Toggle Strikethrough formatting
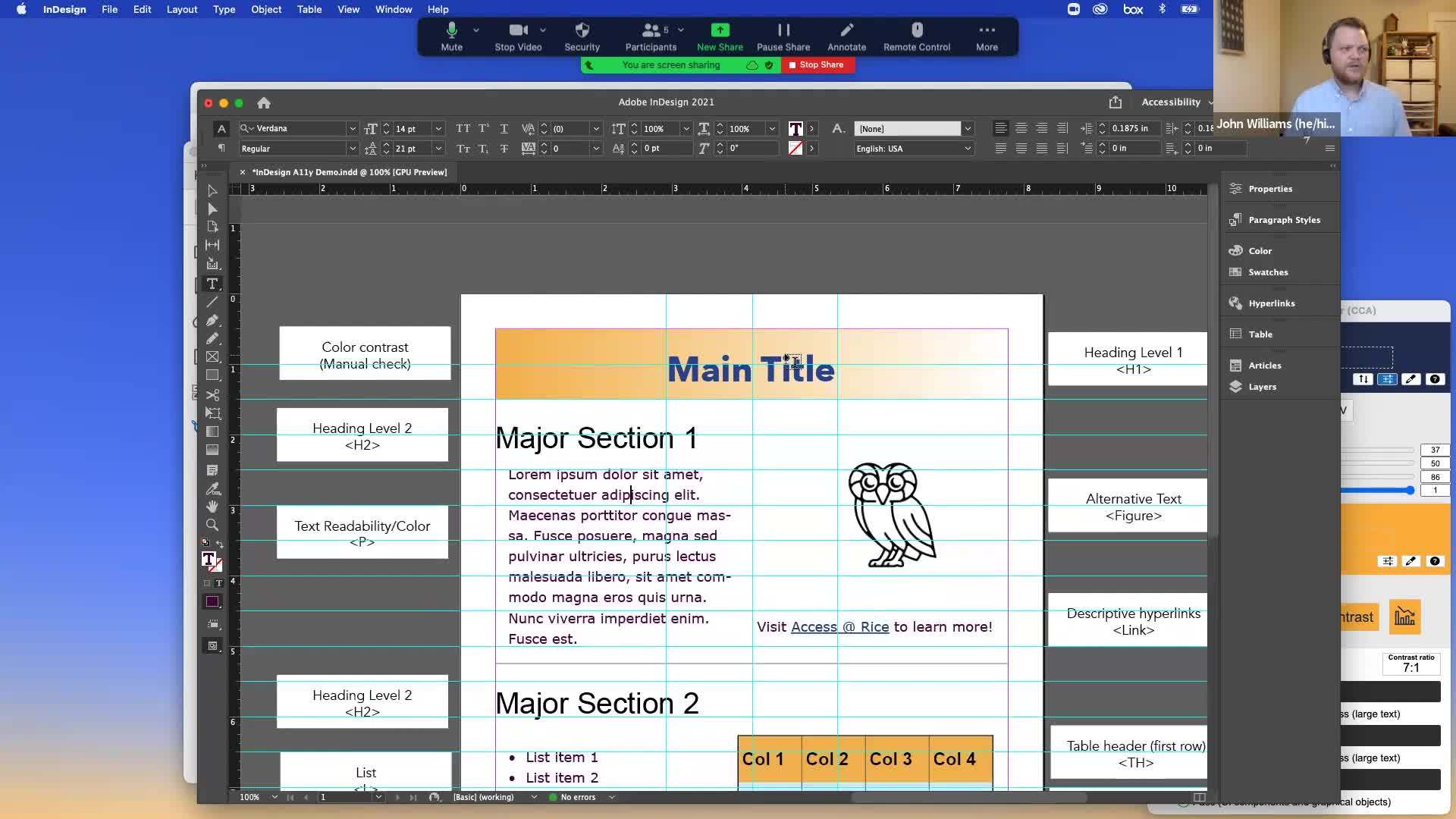Screen dimensions: 1456x819 tap(504, 149)
